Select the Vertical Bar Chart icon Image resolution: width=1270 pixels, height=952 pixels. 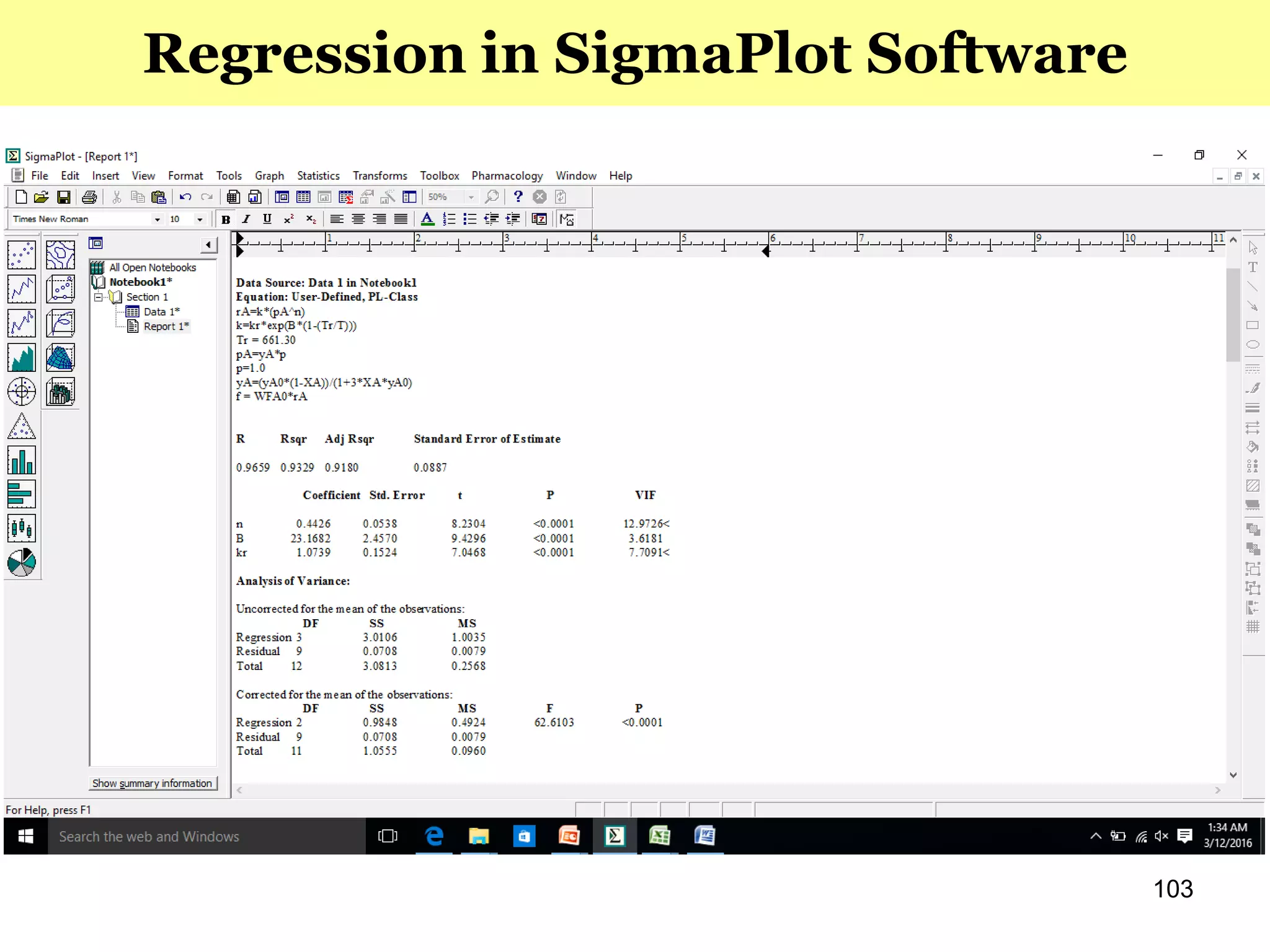22,461
